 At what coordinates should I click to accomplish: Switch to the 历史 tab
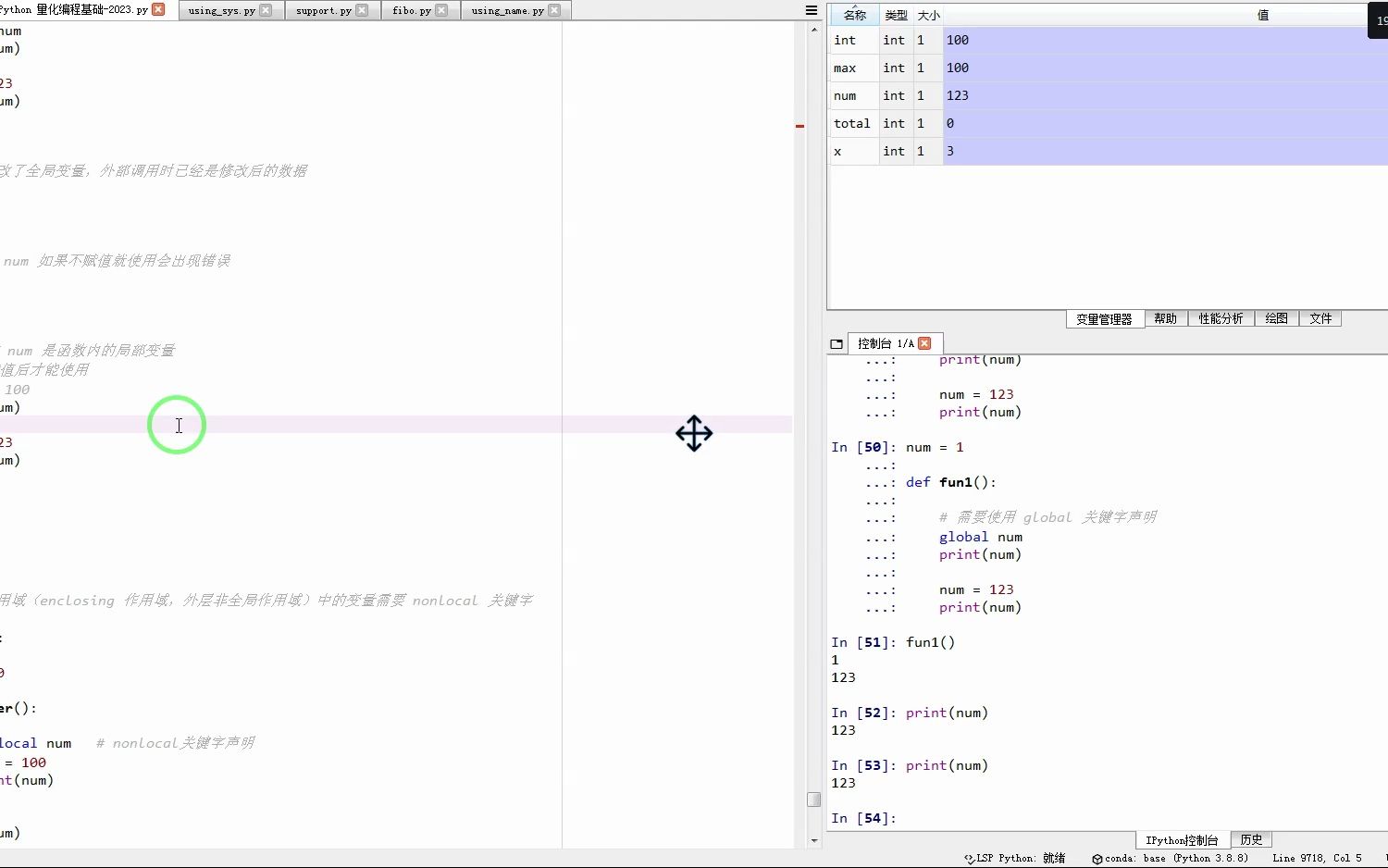coord(1251,839)
